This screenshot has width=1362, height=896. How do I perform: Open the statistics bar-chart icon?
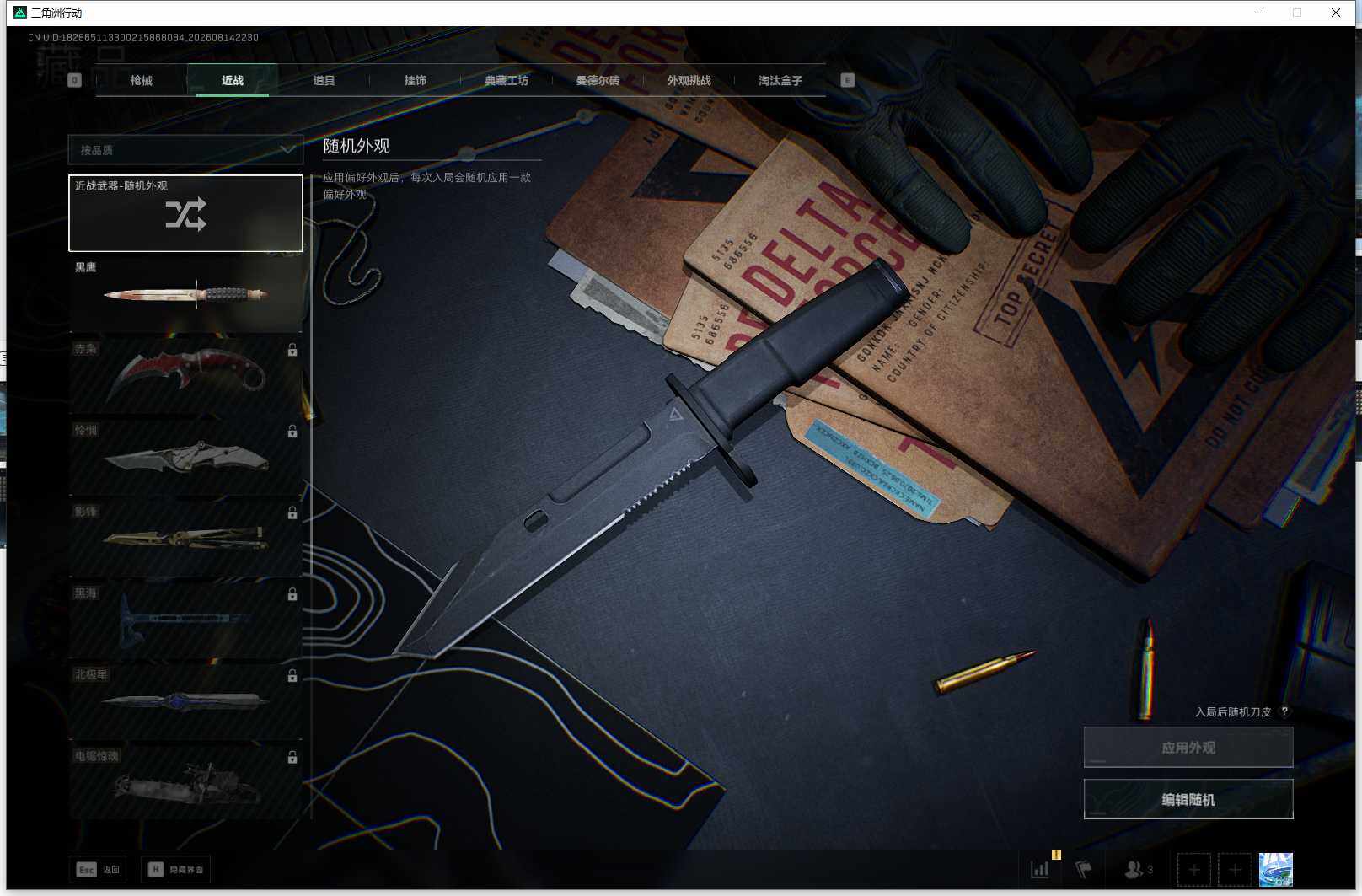click(1040, 869)
